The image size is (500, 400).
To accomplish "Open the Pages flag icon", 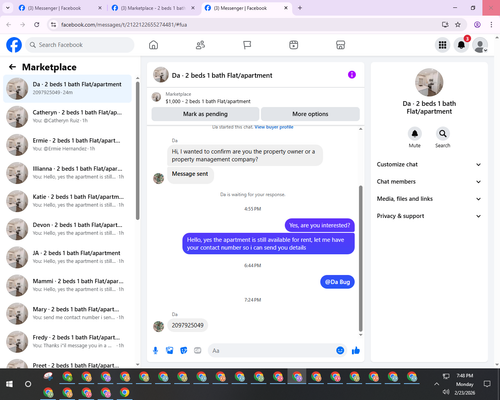I will click(x=247, y=45).
